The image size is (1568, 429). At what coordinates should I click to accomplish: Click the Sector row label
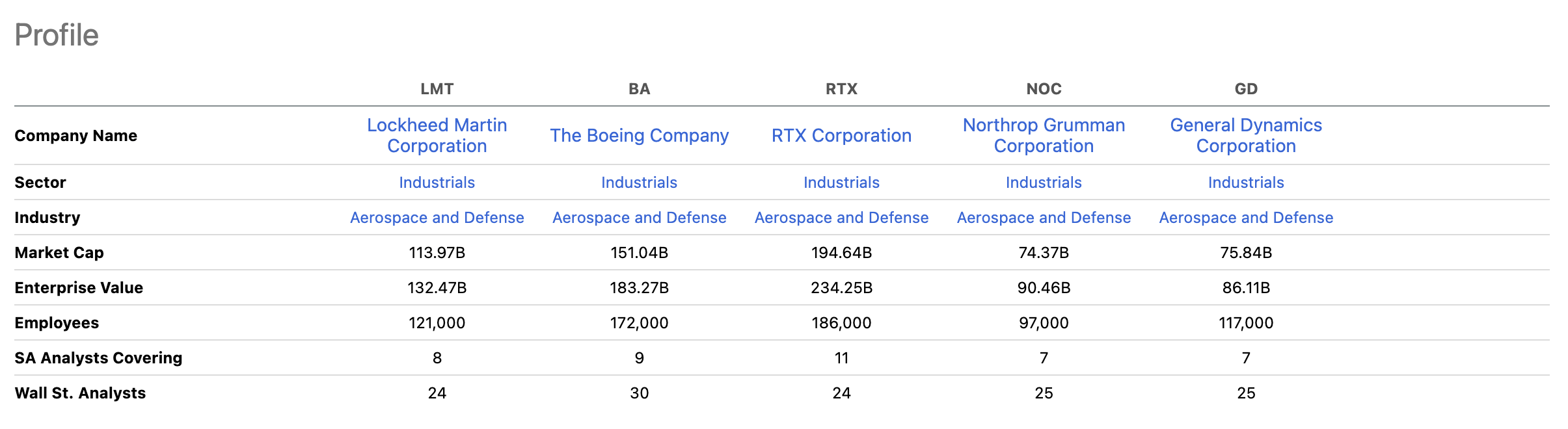point(40,183)
